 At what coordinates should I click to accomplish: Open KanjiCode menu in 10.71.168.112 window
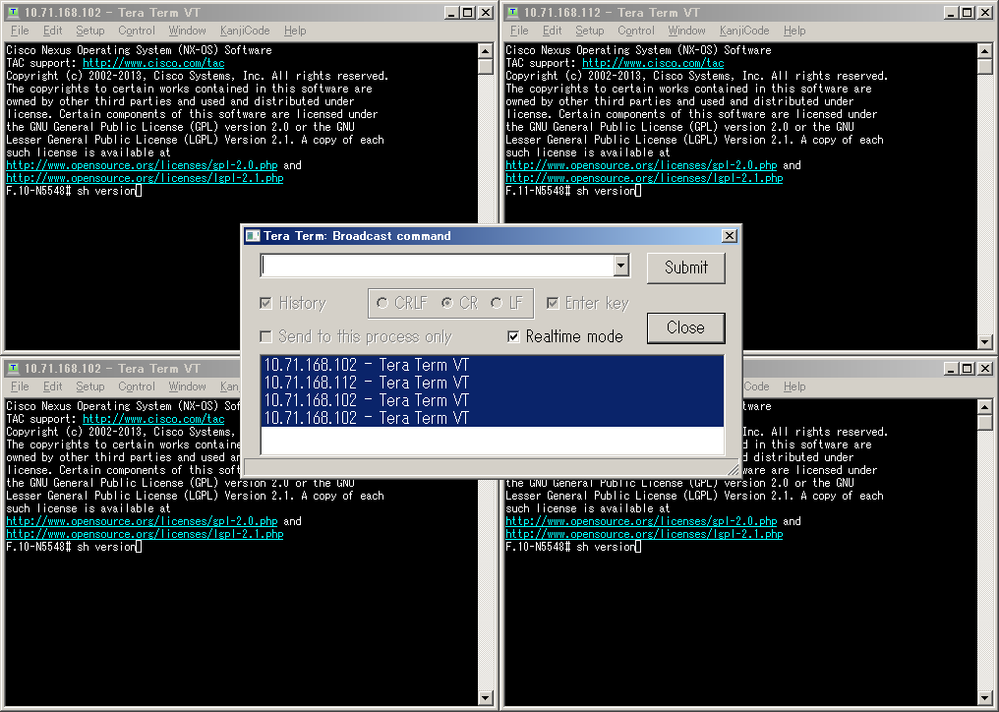[744, 31]
